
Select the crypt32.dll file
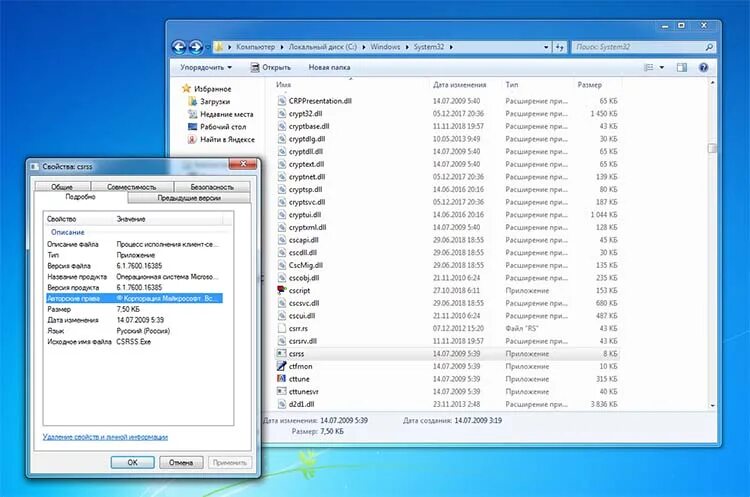coord(305,114)
